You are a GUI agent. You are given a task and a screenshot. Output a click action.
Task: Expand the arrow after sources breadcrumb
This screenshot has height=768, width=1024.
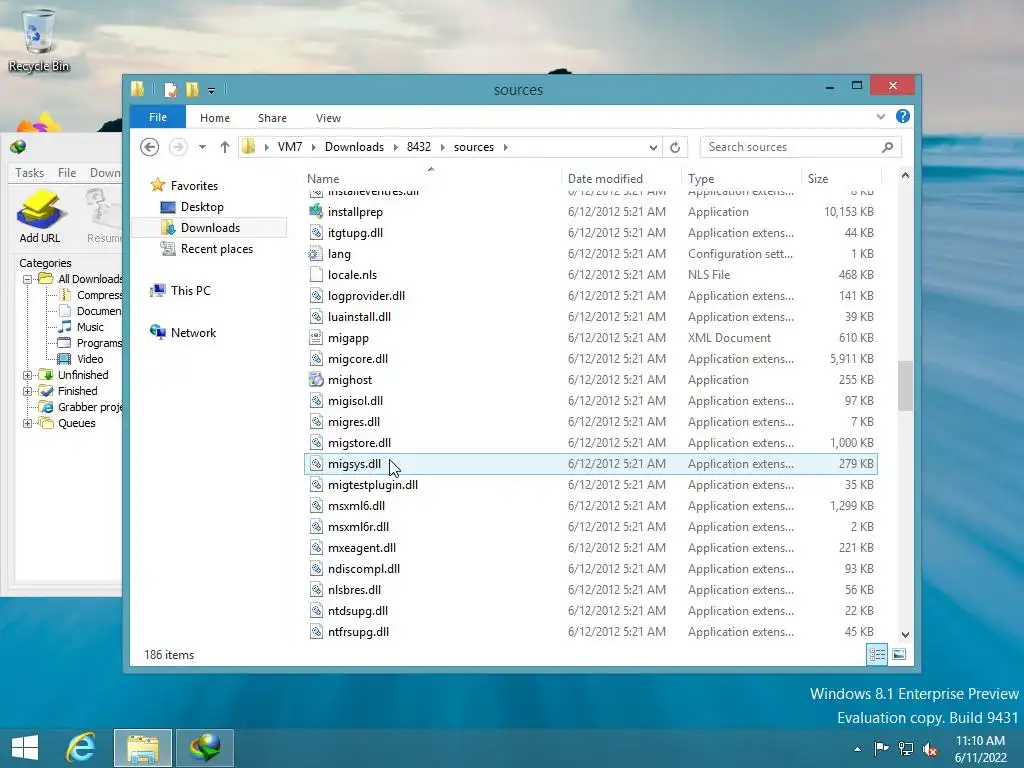505,147
